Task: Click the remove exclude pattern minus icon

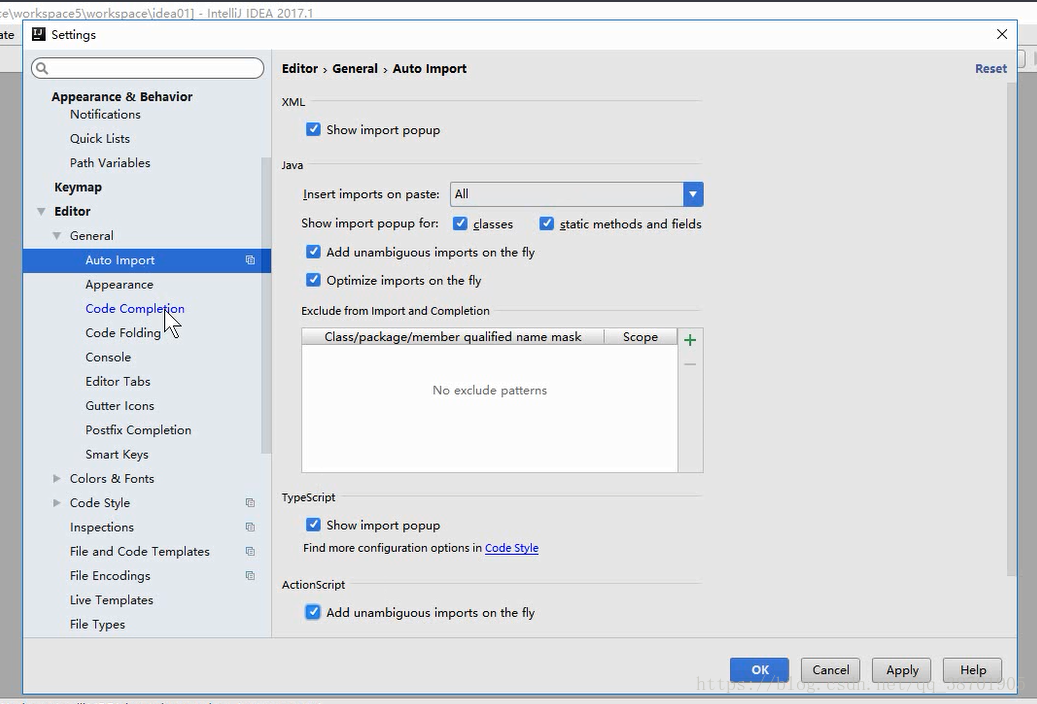Action: 690,365
